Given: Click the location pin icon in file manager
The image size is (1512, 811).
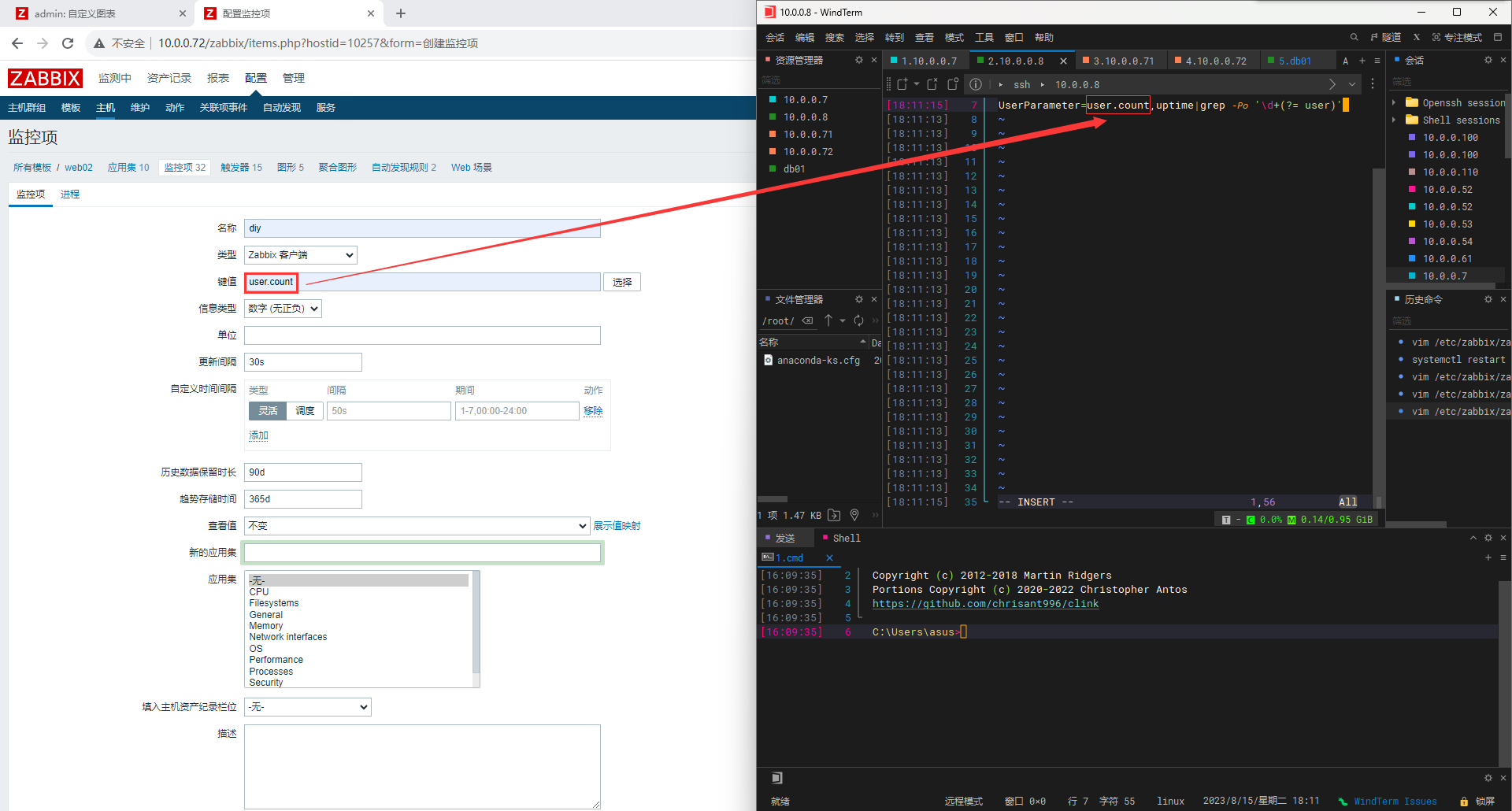Looking at the screenshot, I should click(x=854, y=515).
